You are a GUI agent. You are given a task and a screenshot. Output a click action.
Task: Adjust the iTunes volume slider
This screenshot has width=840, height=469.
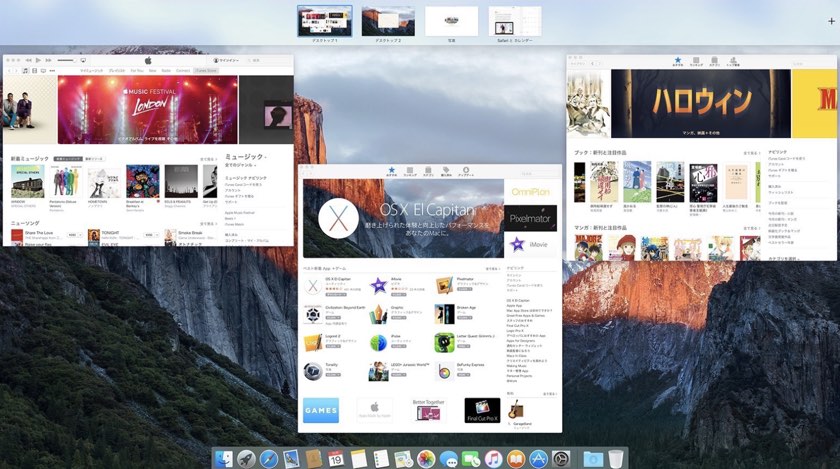(x=67, y=60)
